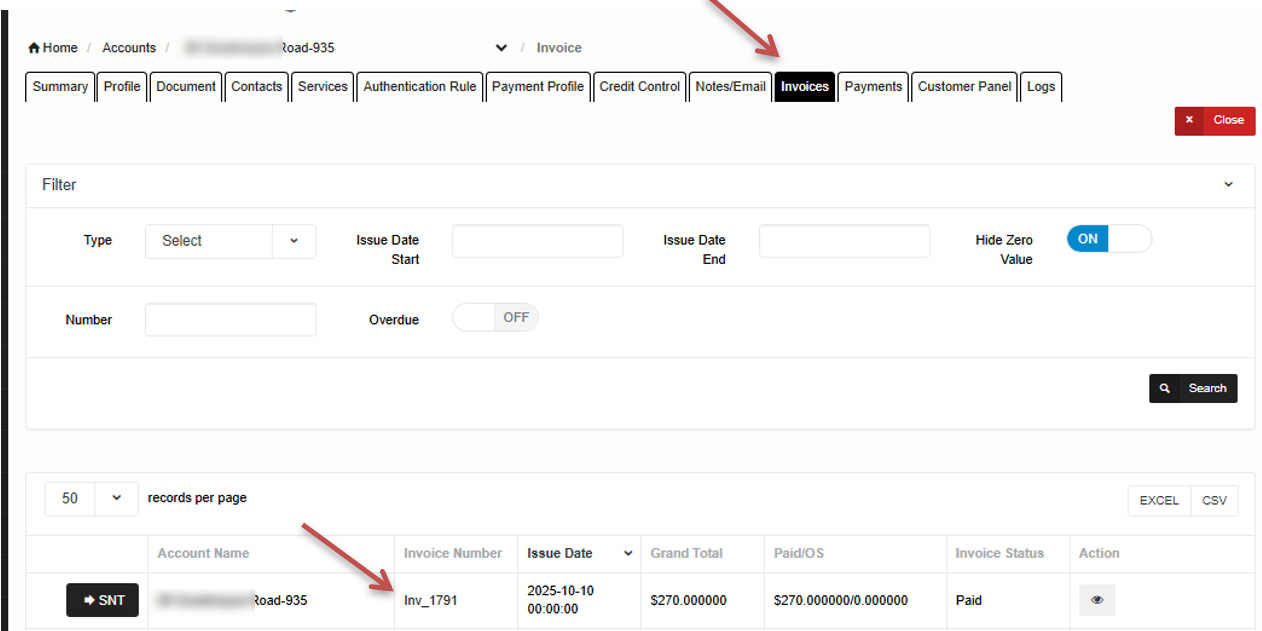Export the invoice list as CSV
The width and height of the screenshot is (1262, 631).
tap(1214, 501)
